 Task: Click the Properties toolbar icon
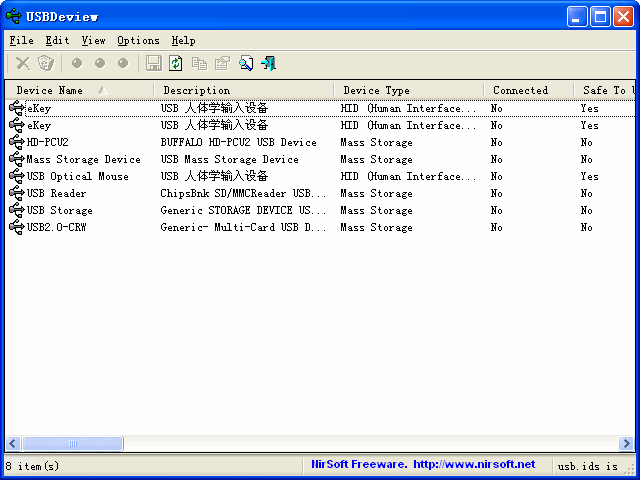point(222,63)
